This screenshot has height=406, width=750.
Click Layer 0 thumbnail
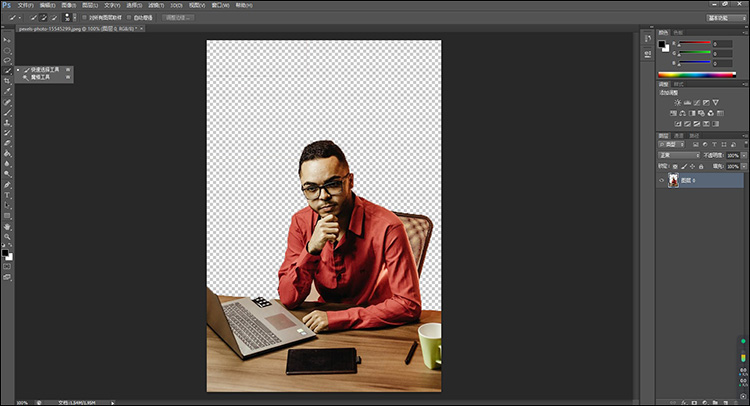(x=673, y=180)
